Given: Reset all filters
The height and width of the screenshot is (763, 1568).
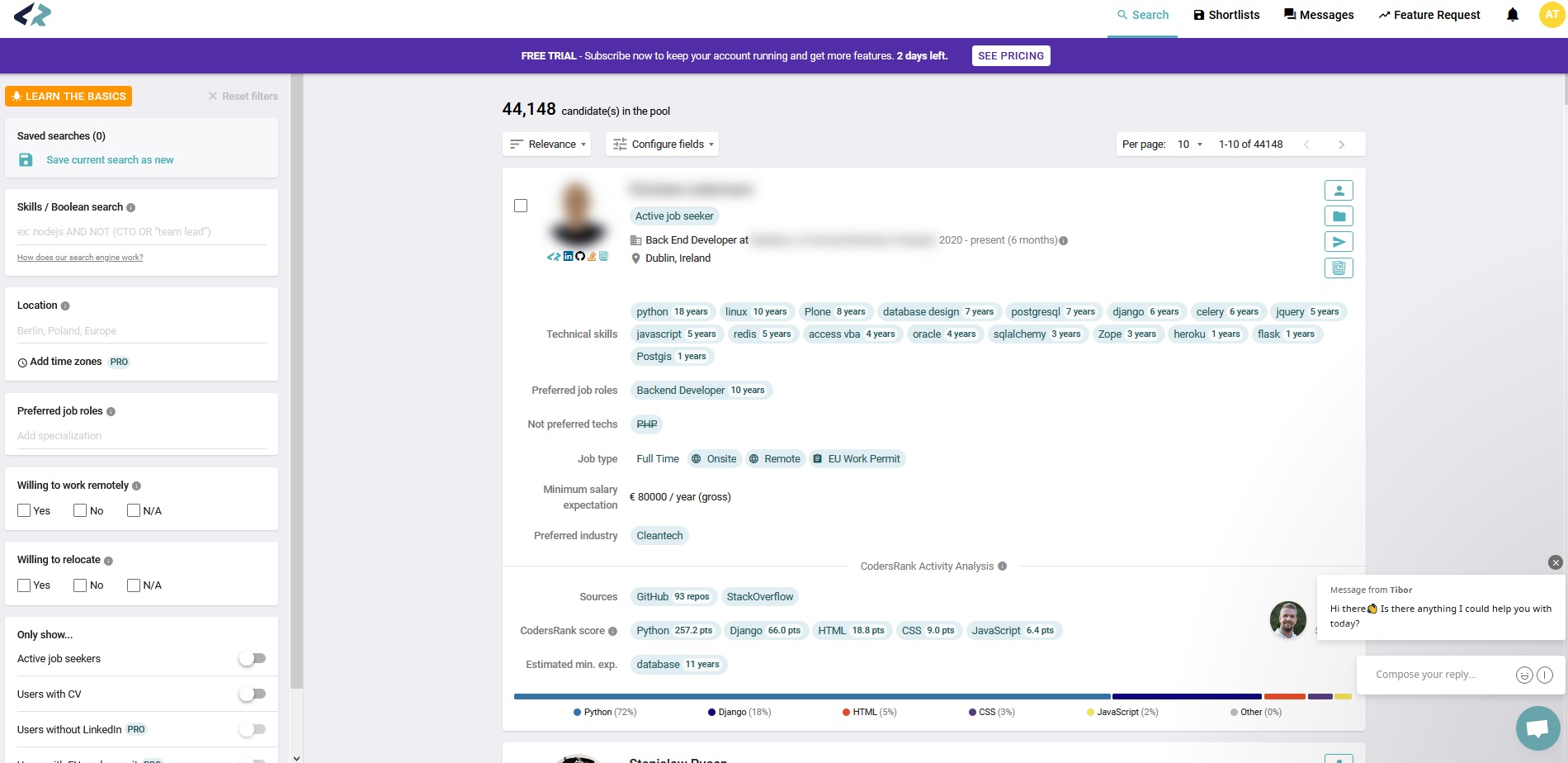Looking at the screenshot, I should [243, 97].
